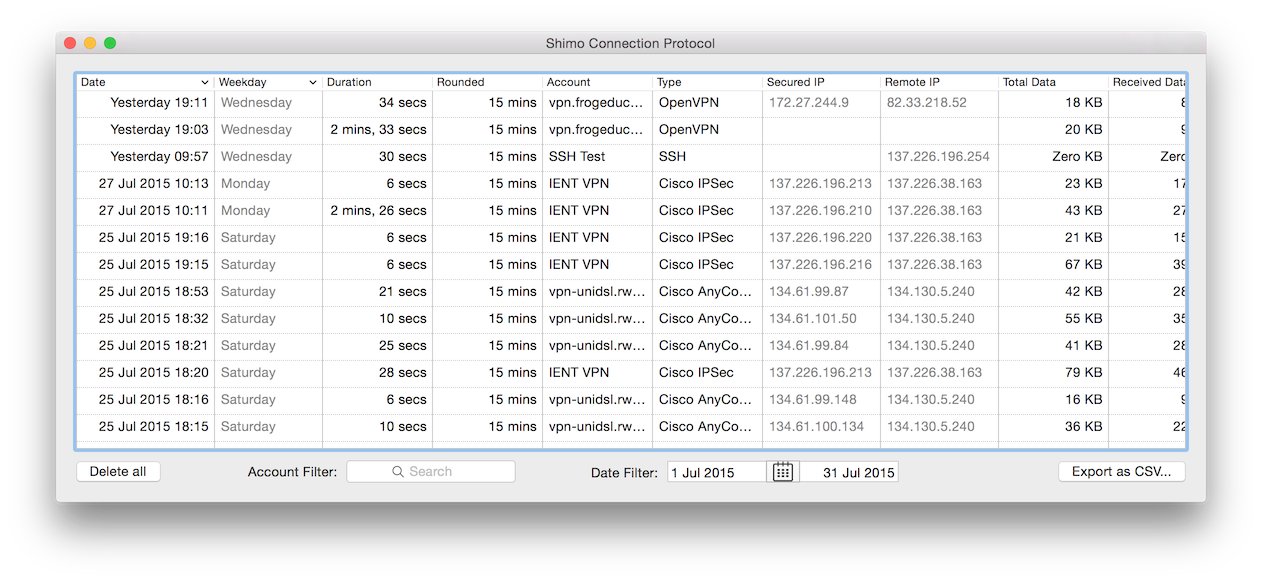
Task: Select the 27 Jul 2015 10:13 entry
Action: click(x=631, y=184)
